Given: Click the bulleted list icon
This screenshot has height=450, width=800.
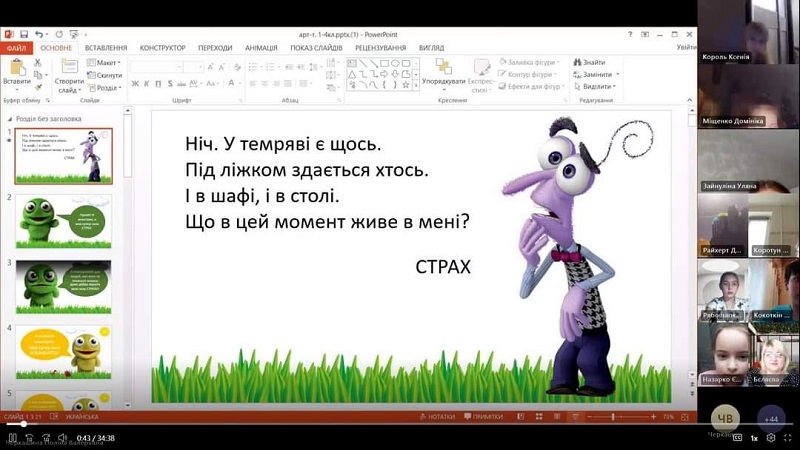Looking at the screenshot, I should 252,67.
